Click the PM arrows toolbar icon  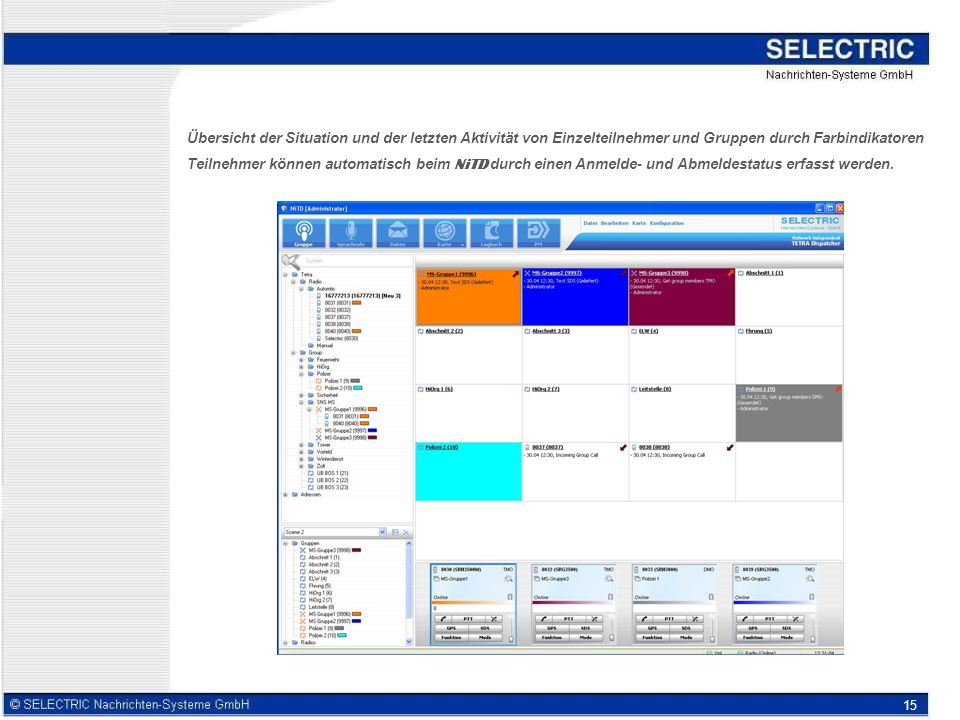pyautogui.click(x=538, y=233)
